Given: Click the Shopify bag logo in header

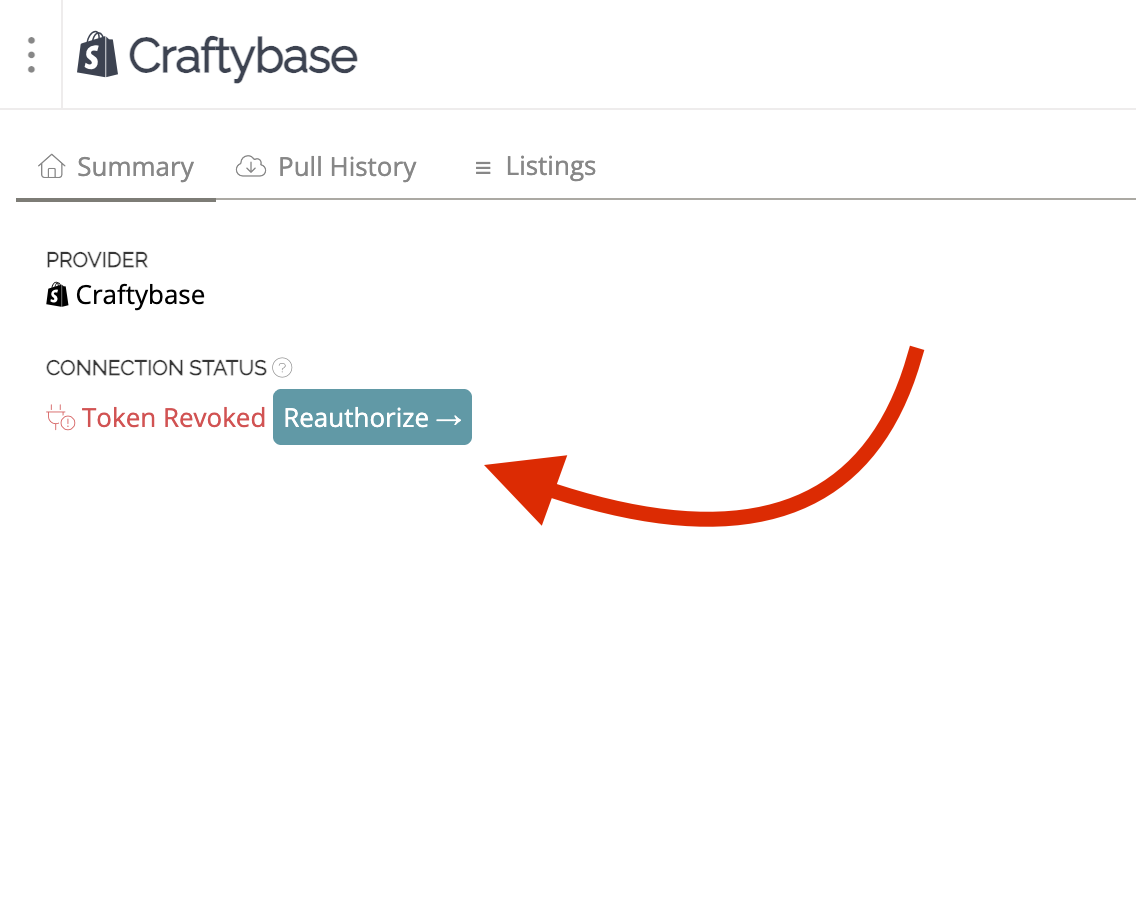Looking at the screenshot, I should (x=98, y=54).
